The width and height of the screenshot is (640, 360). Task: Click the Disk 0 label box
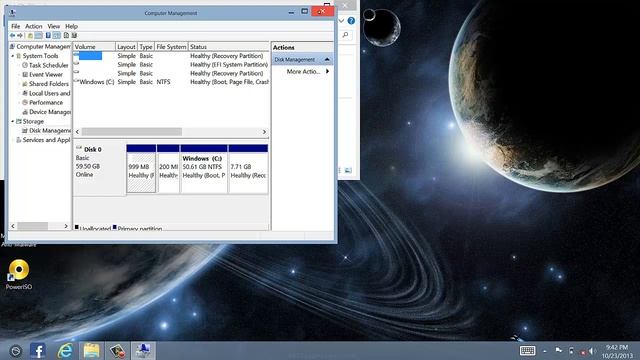[x=100, y=169]
